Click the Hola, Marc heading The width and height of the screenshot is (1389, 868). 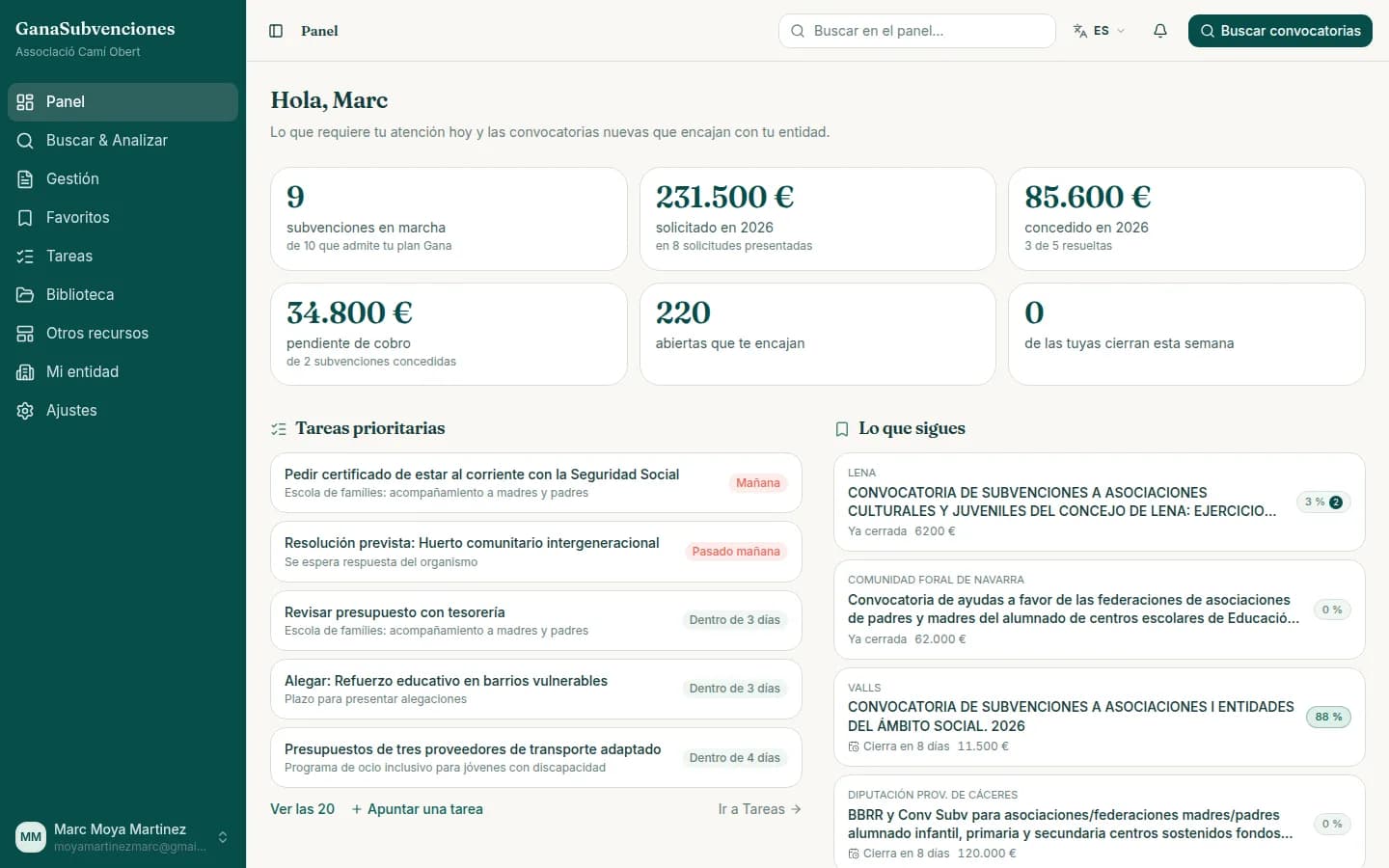pyautogui.click(x=329, y=100)
